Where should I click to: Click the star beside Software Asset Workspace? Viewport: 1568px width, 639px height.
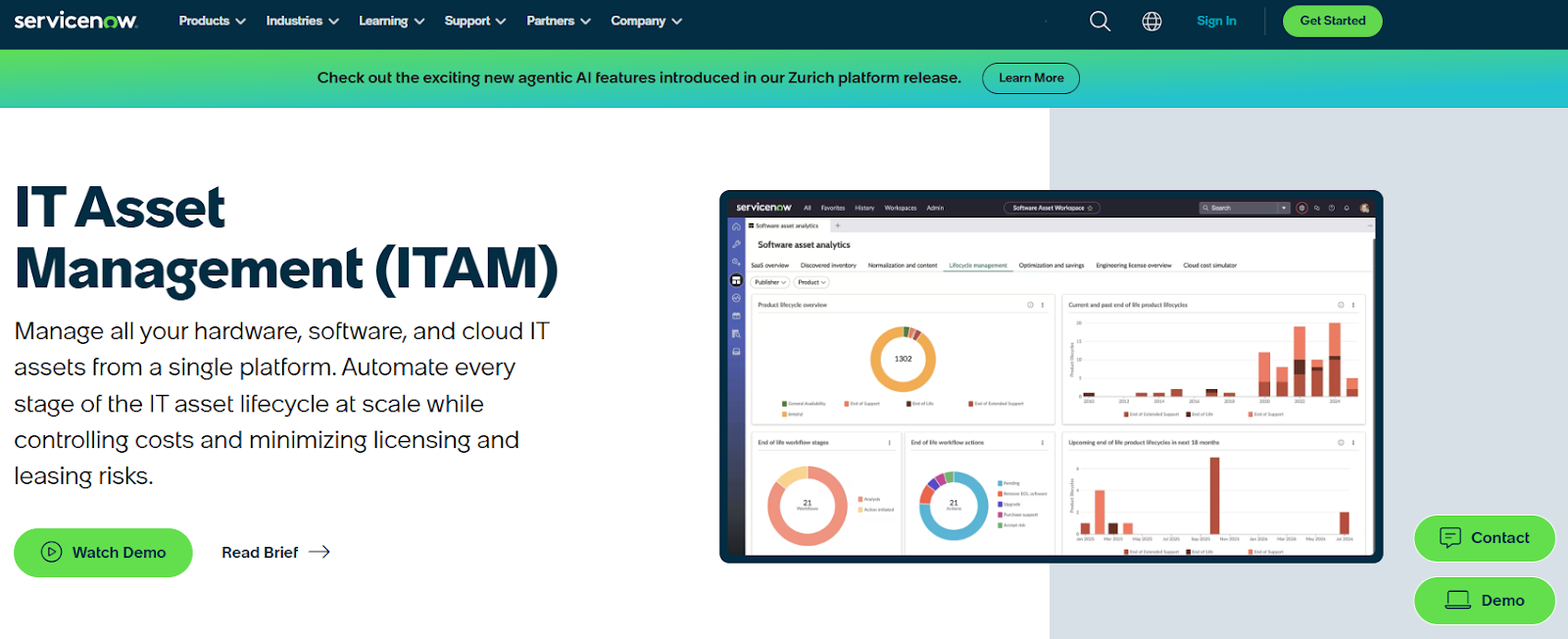click(x=1090, y=208)
